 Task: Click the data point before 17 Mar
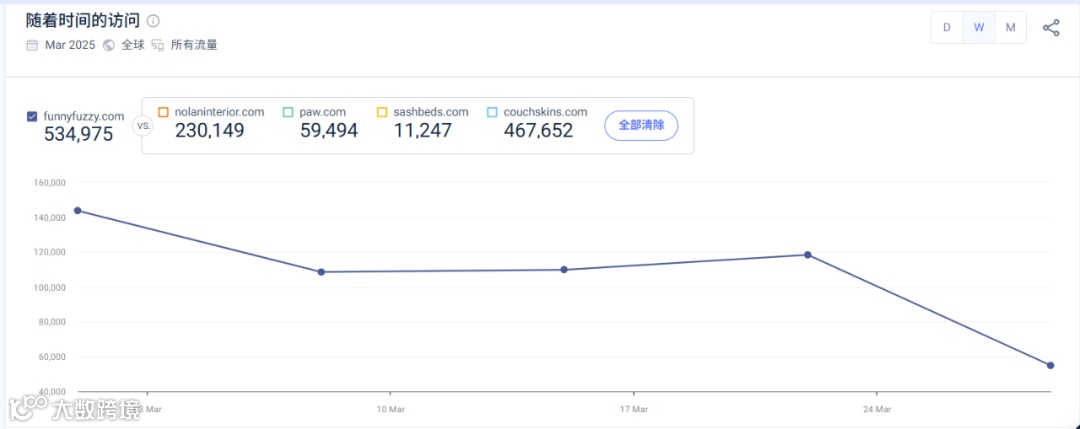point(564,269)
